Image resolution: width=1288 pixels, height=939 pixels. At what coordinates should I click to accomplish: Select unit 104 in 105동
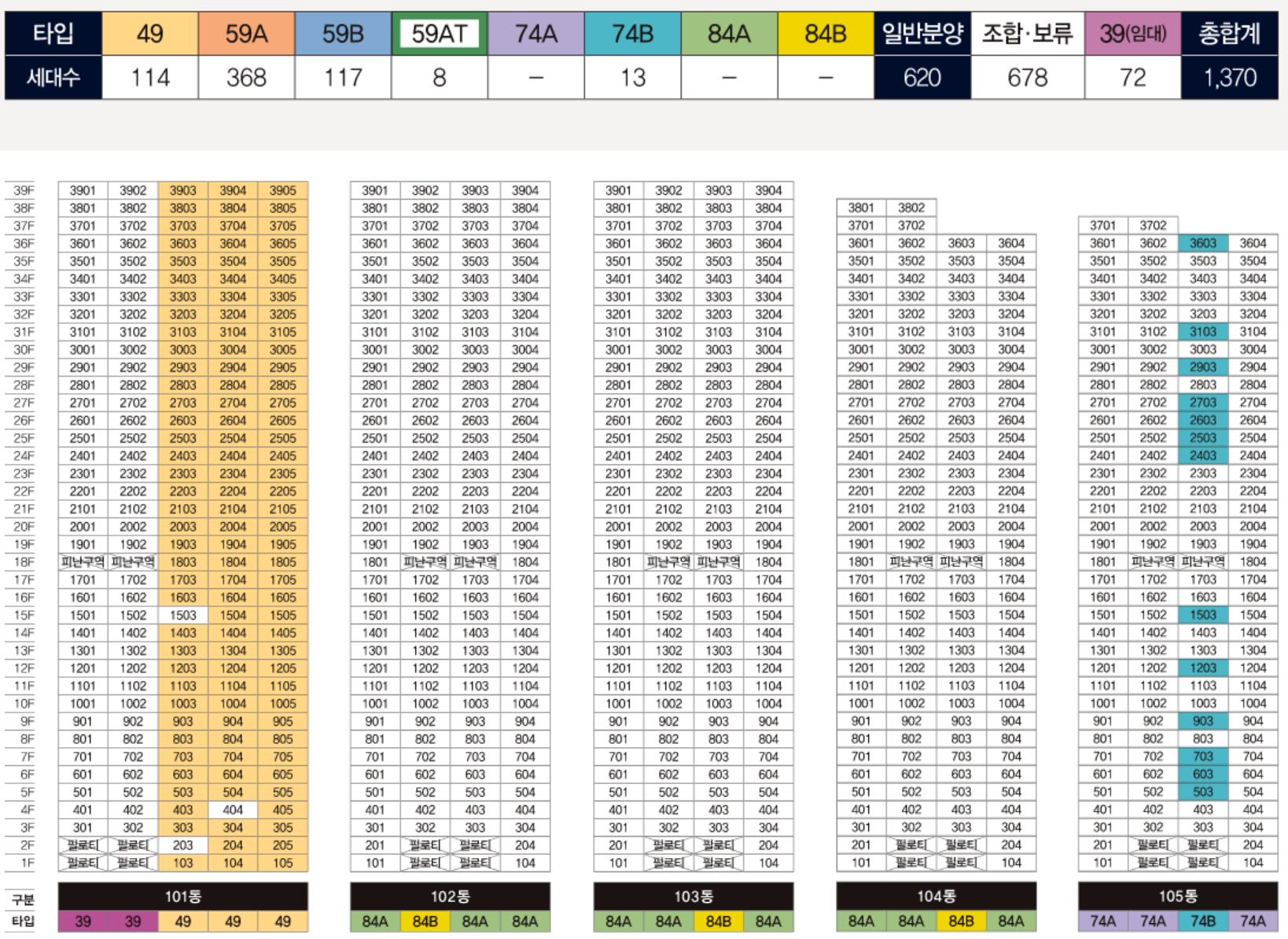[1253, 863]
